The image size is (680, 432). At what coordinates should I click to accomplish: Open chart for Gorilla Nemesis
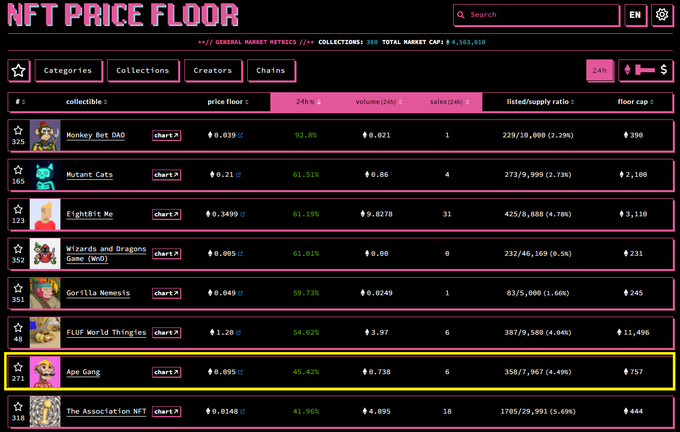167,293
